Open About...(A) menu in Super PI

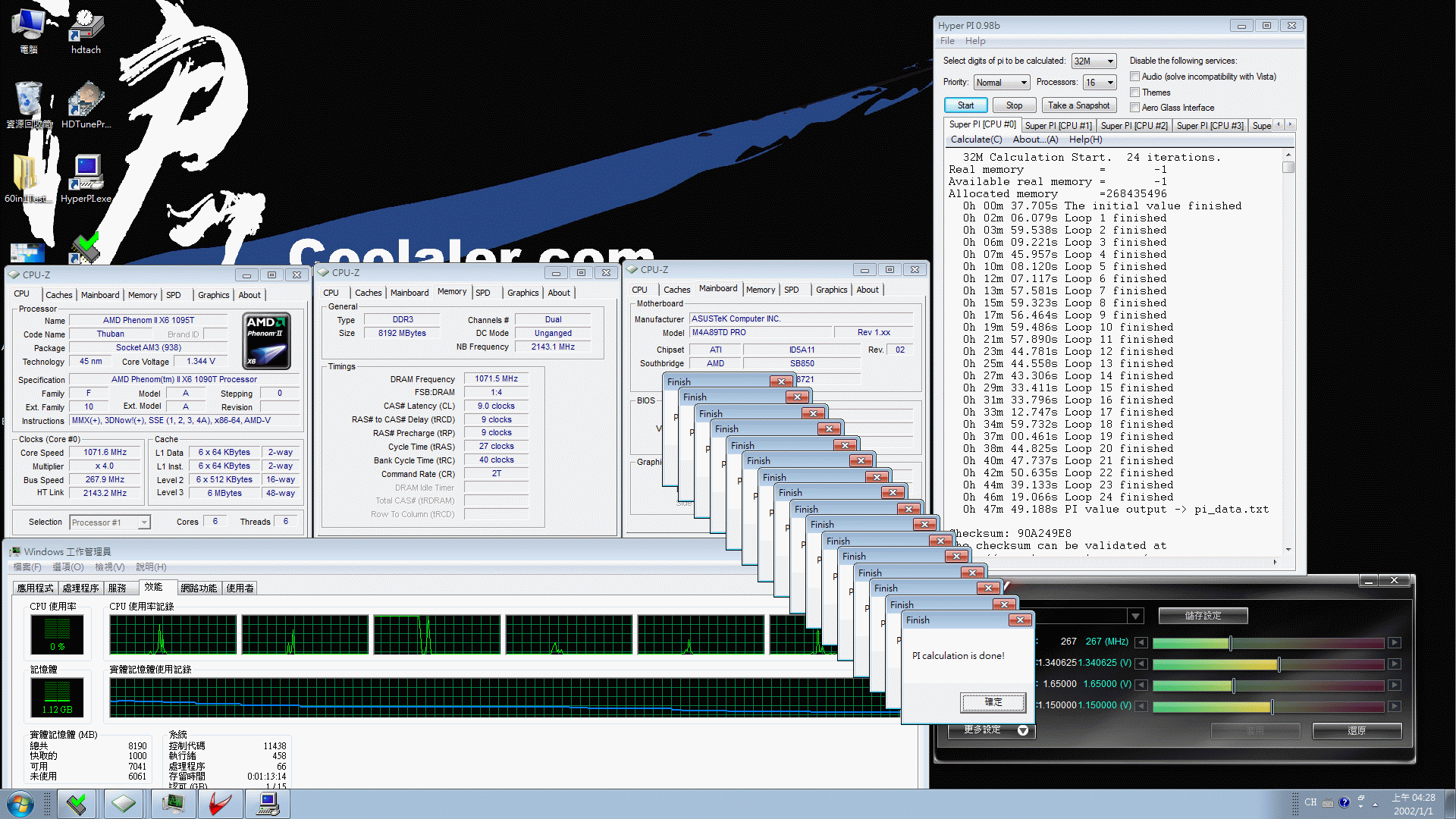click(x=1035, y=140)
